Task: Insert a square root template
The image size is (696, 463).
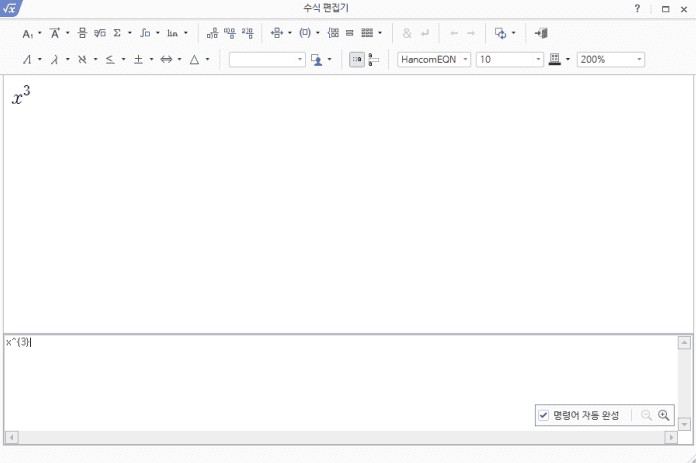Action: [x=99, y=33]
